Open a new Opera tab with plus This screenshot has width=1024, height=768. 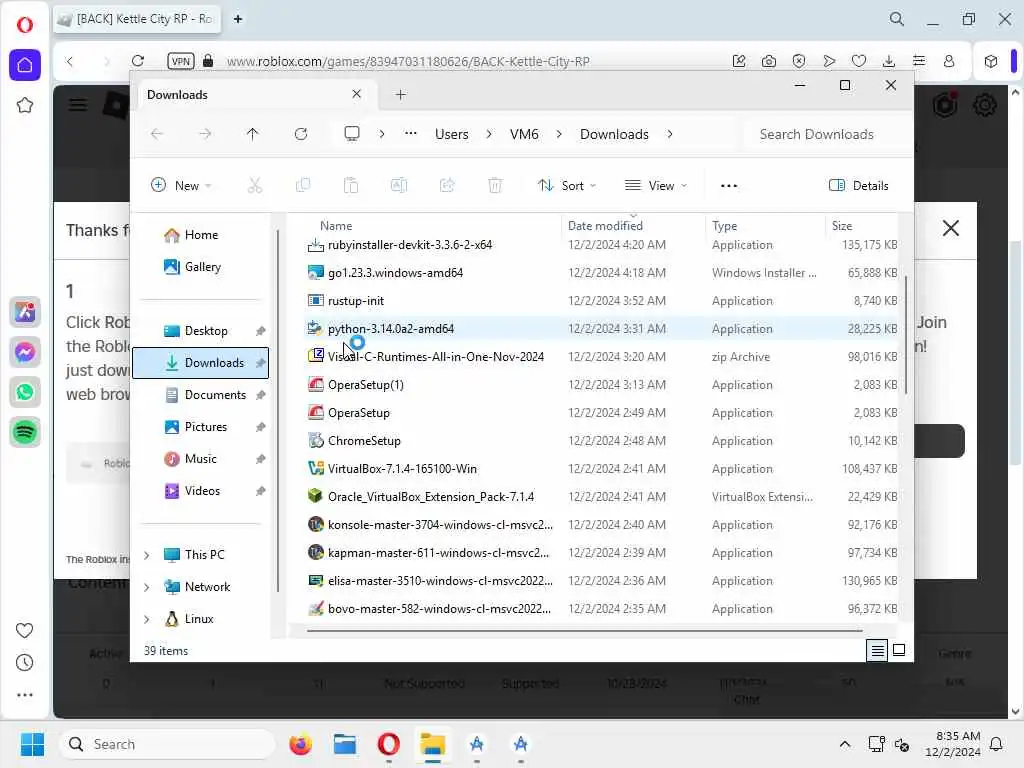pyautogui.click(x=238, y=19)
